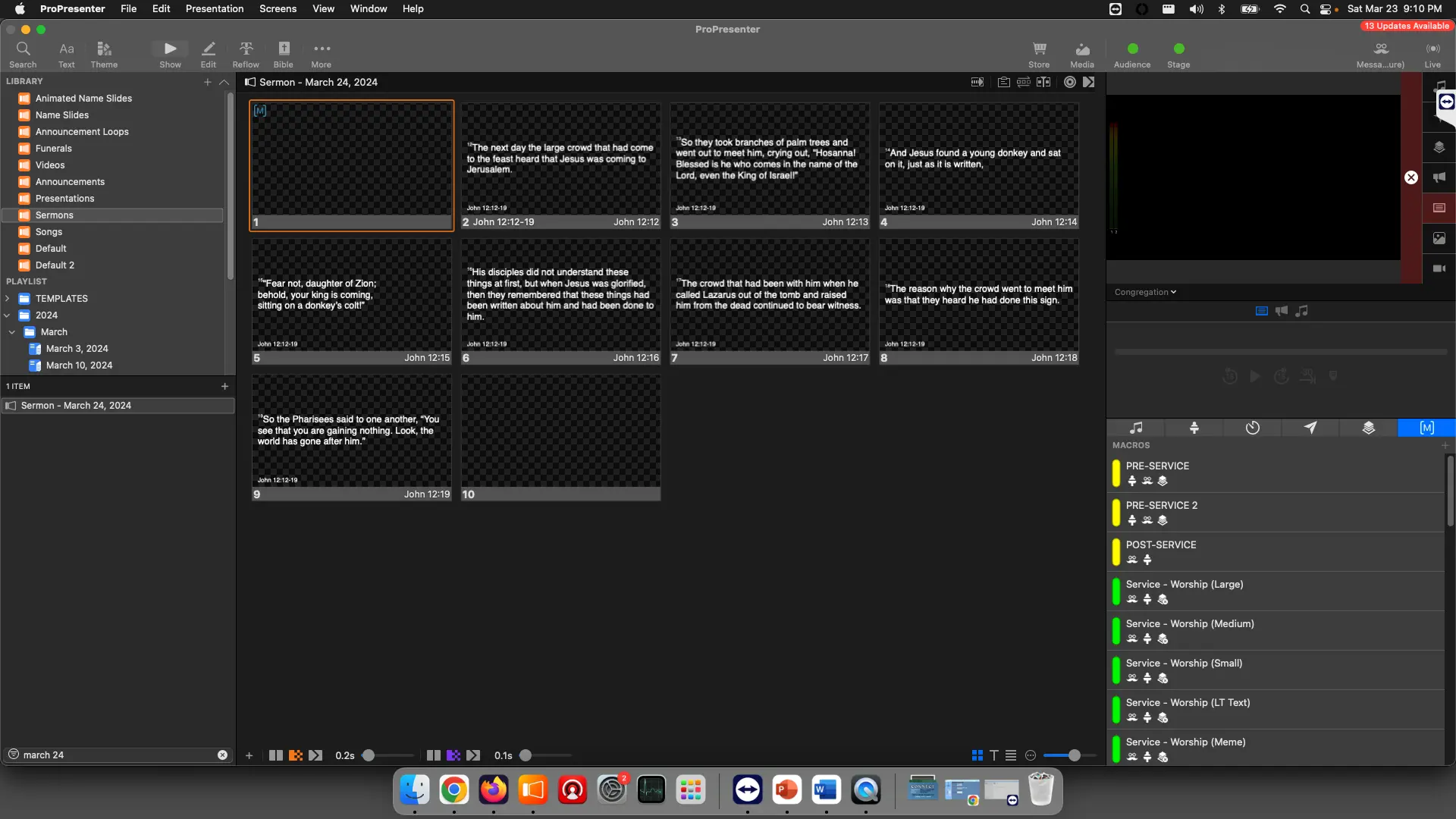1456x819 pixels.
Task: Expand the TEMPLATES playlist folder
Action: pyautogui.click(x=8, y=299)
